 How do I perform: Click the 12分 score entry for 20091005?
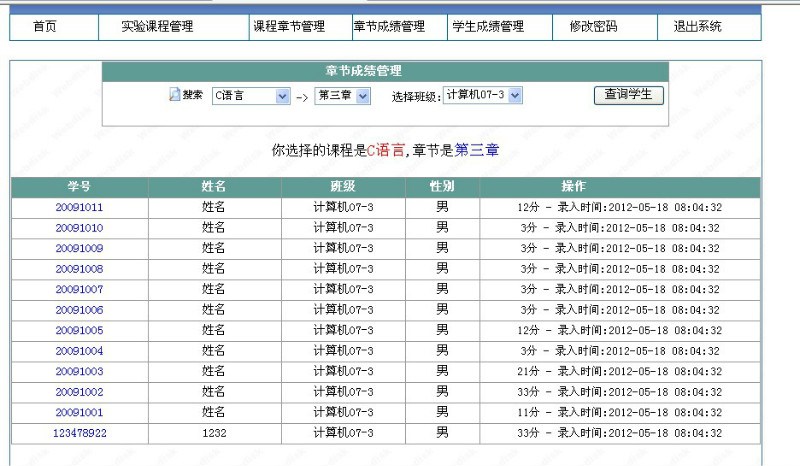click(x=528, y=330)
